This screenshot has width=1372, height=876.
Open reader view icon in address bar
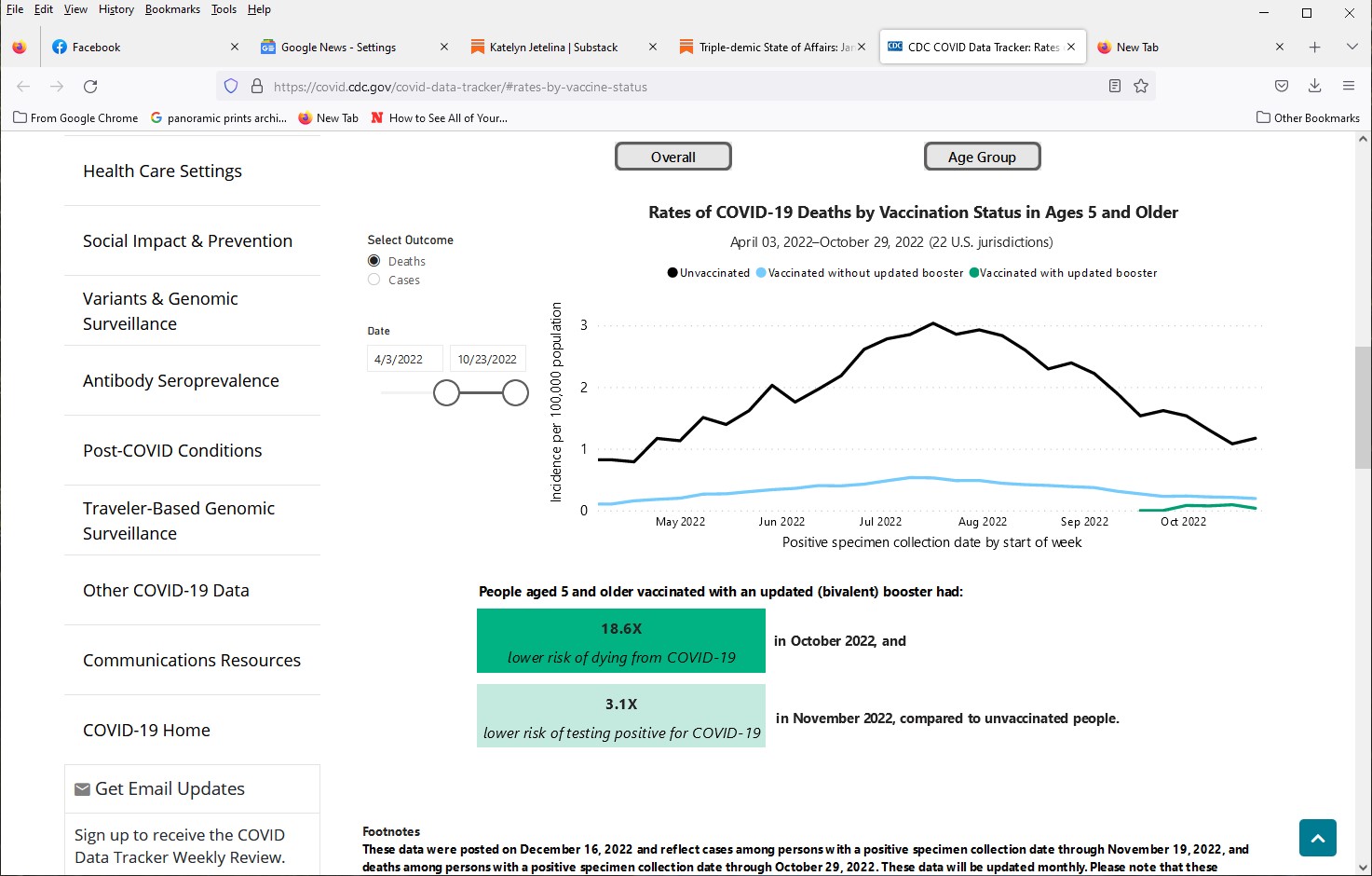tap(1114, 87)
